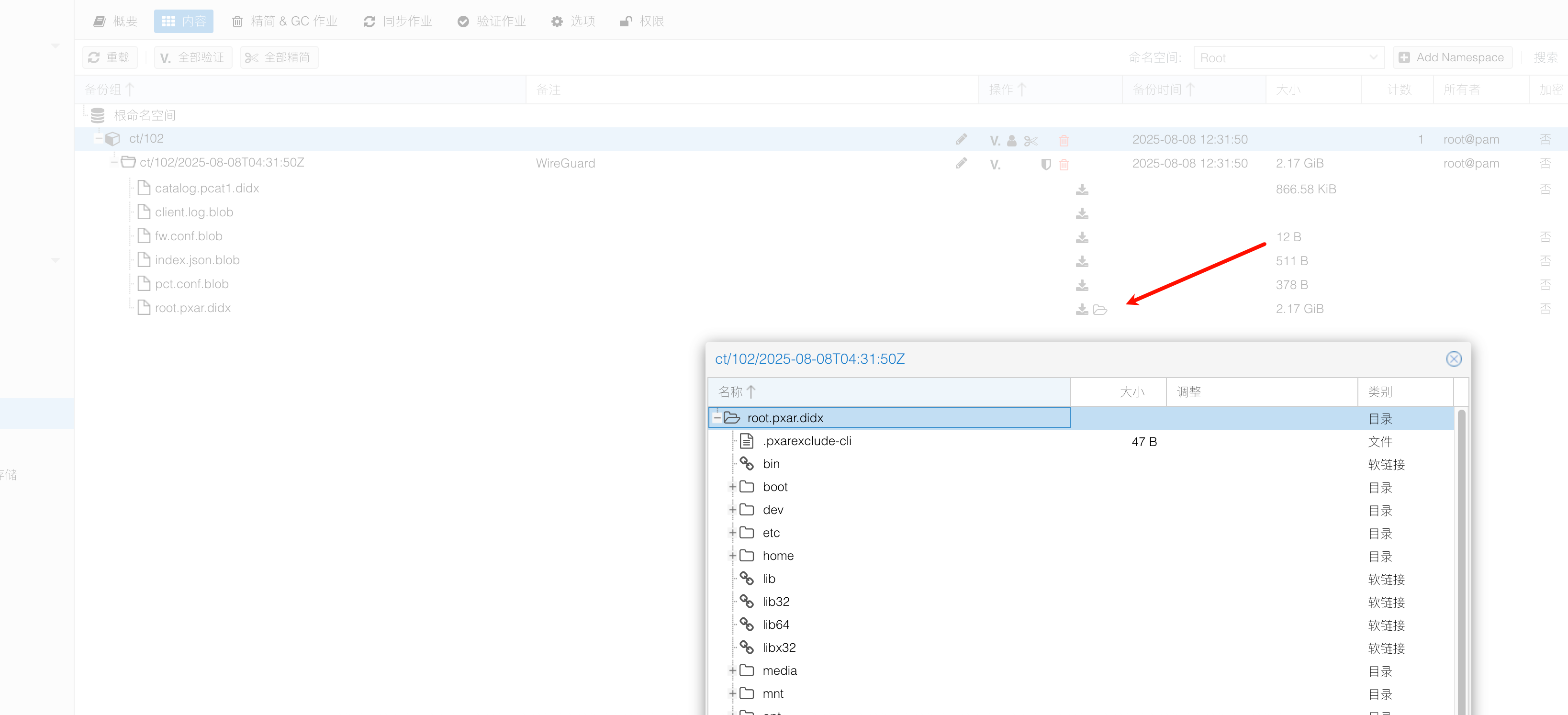Click the 全部验证 verify all button

pos(193,58)
